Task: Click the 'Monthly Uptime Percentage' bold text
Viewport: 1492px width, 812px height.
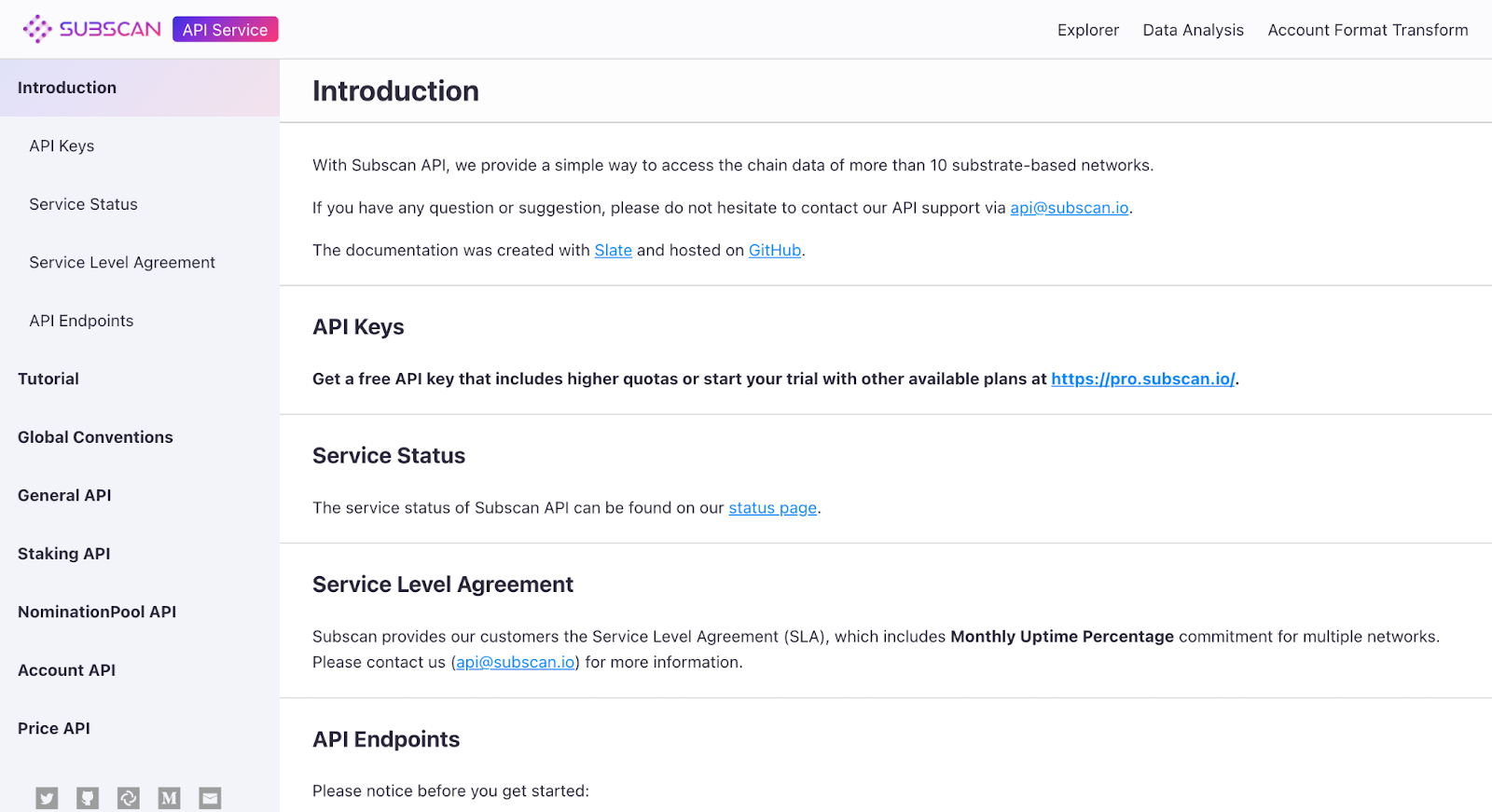Action: [x=1062, y=637]
